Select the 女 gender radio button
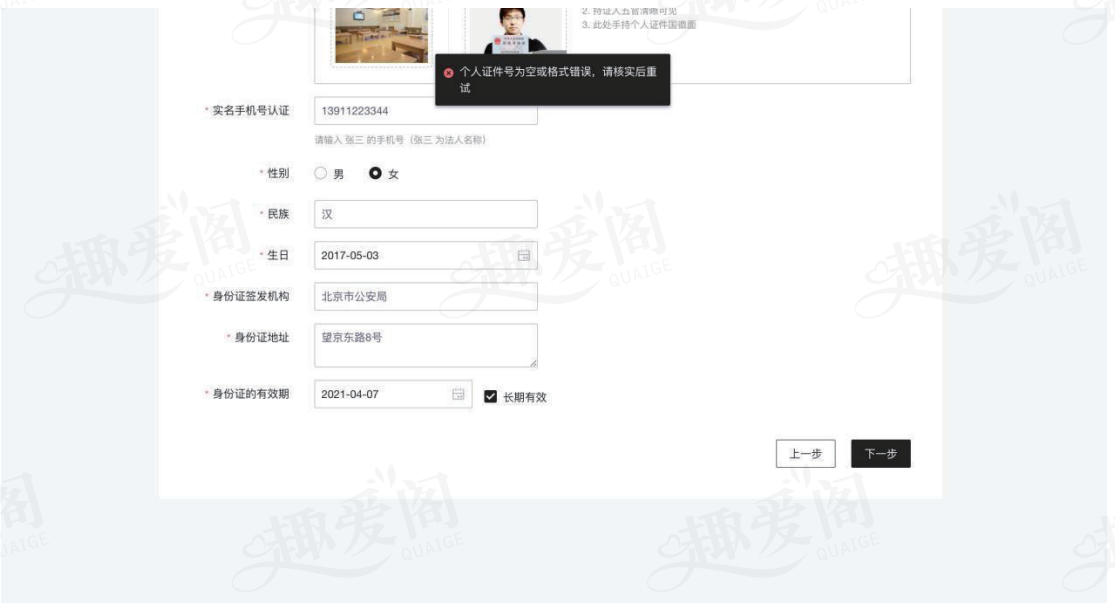Image resolution: width=1115 pixels, height=610 pixels. pyautogui.click(x=375, y=174)
